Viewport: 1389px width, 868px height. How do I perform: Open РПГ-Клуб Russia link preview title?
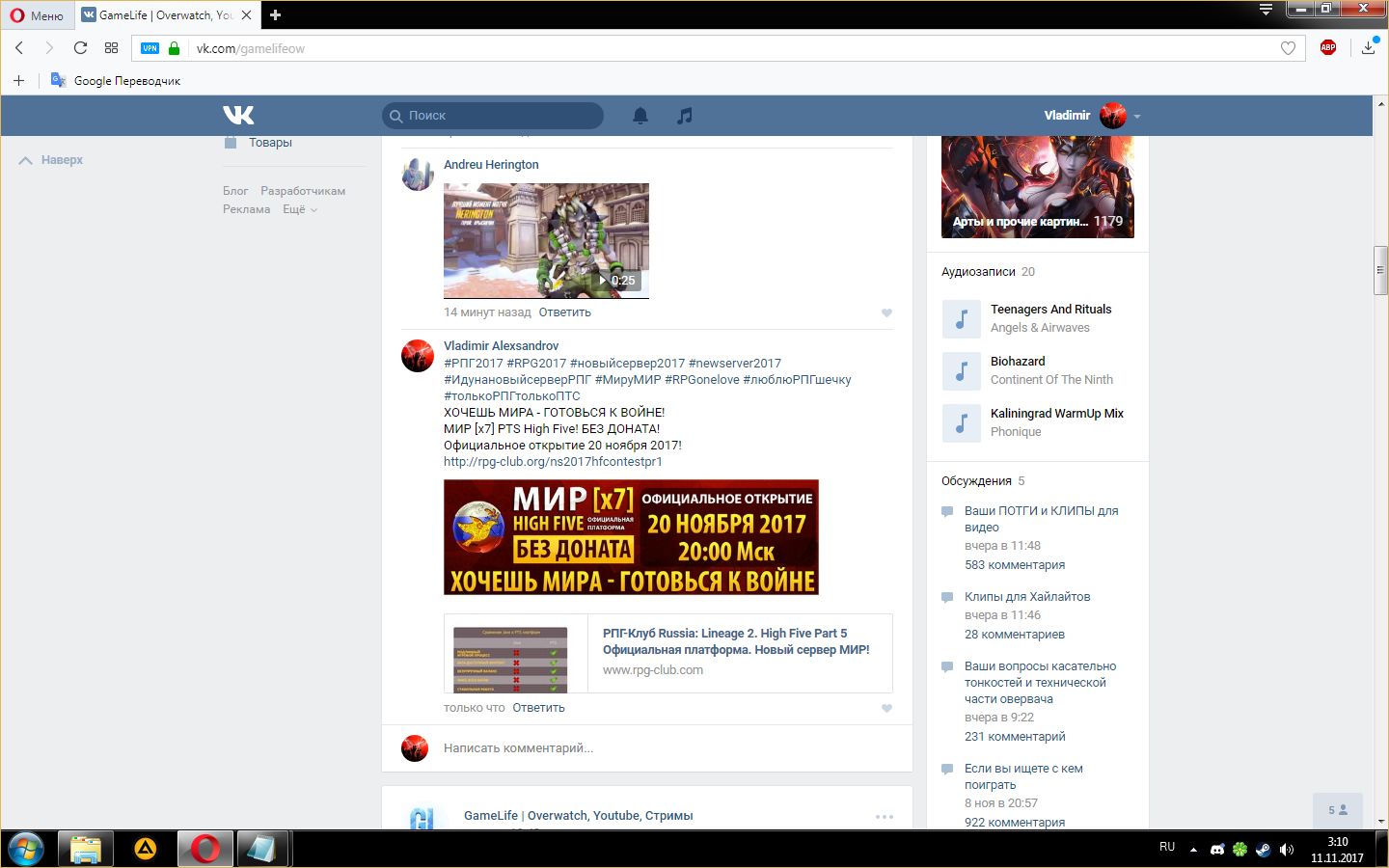click(736, 641)
